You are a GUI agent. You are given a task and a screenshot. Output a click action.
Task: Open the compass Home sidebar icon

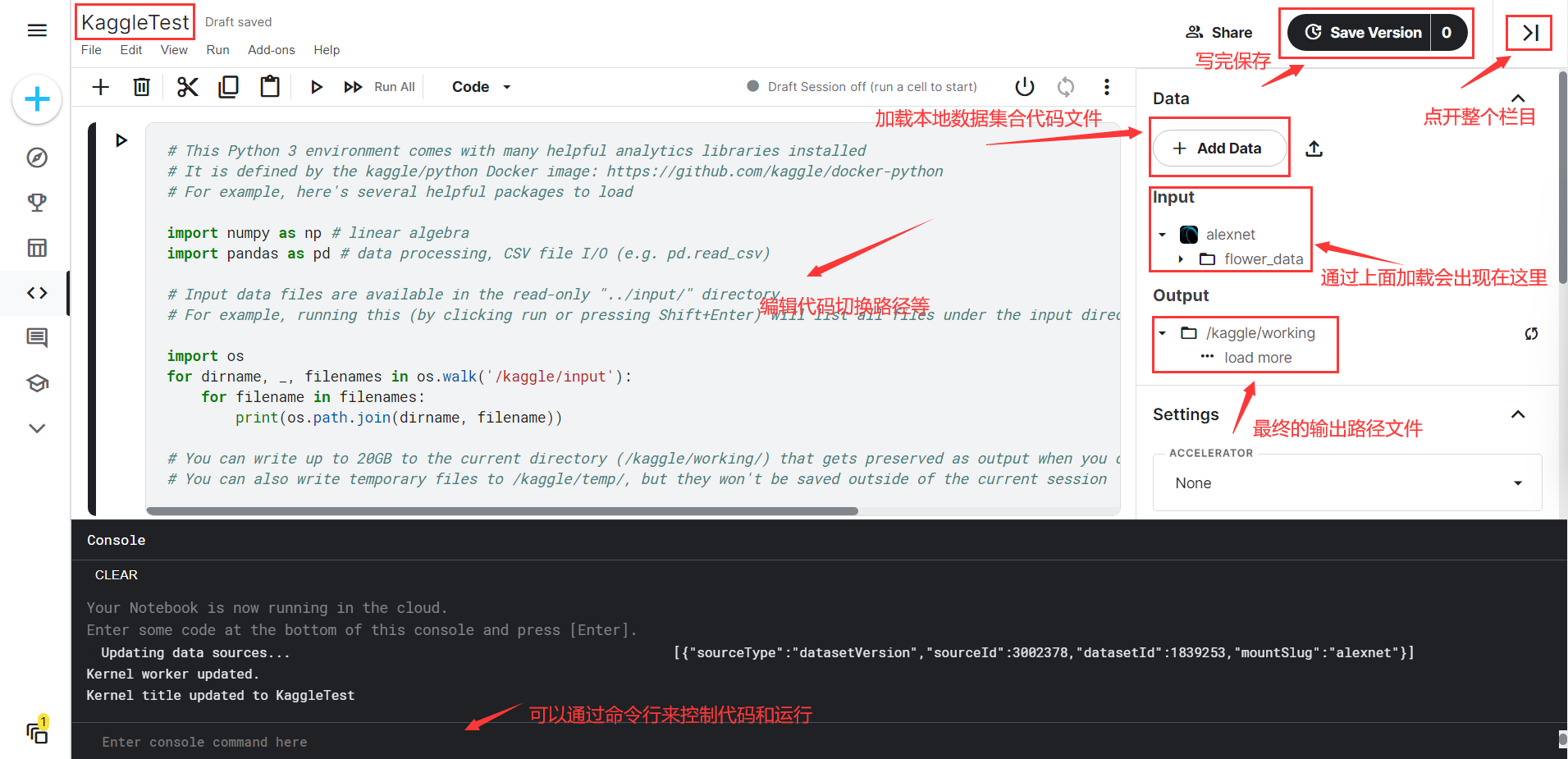pos(37,158)
